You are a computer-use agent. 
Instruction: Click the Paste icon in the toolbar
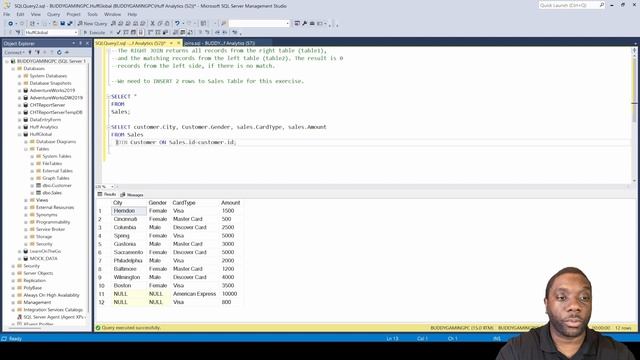[167, 24]
